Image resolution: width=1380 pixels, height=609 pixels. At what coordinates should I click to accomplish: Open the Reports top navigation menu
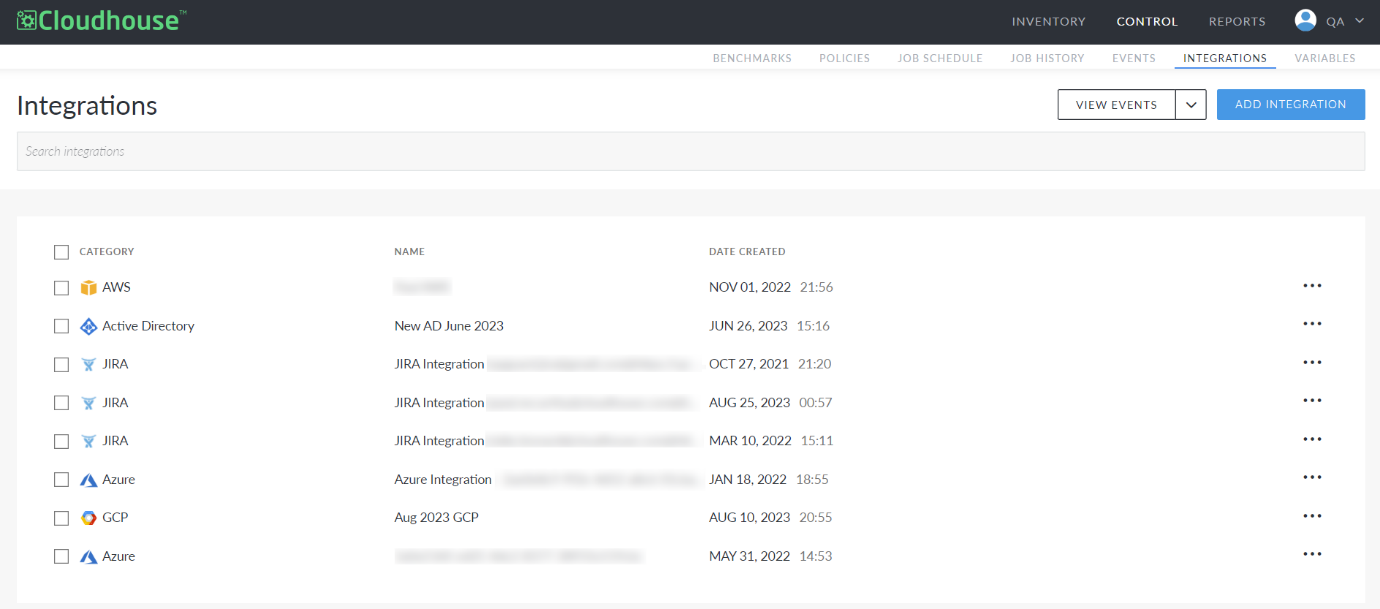pos(1236,21)
